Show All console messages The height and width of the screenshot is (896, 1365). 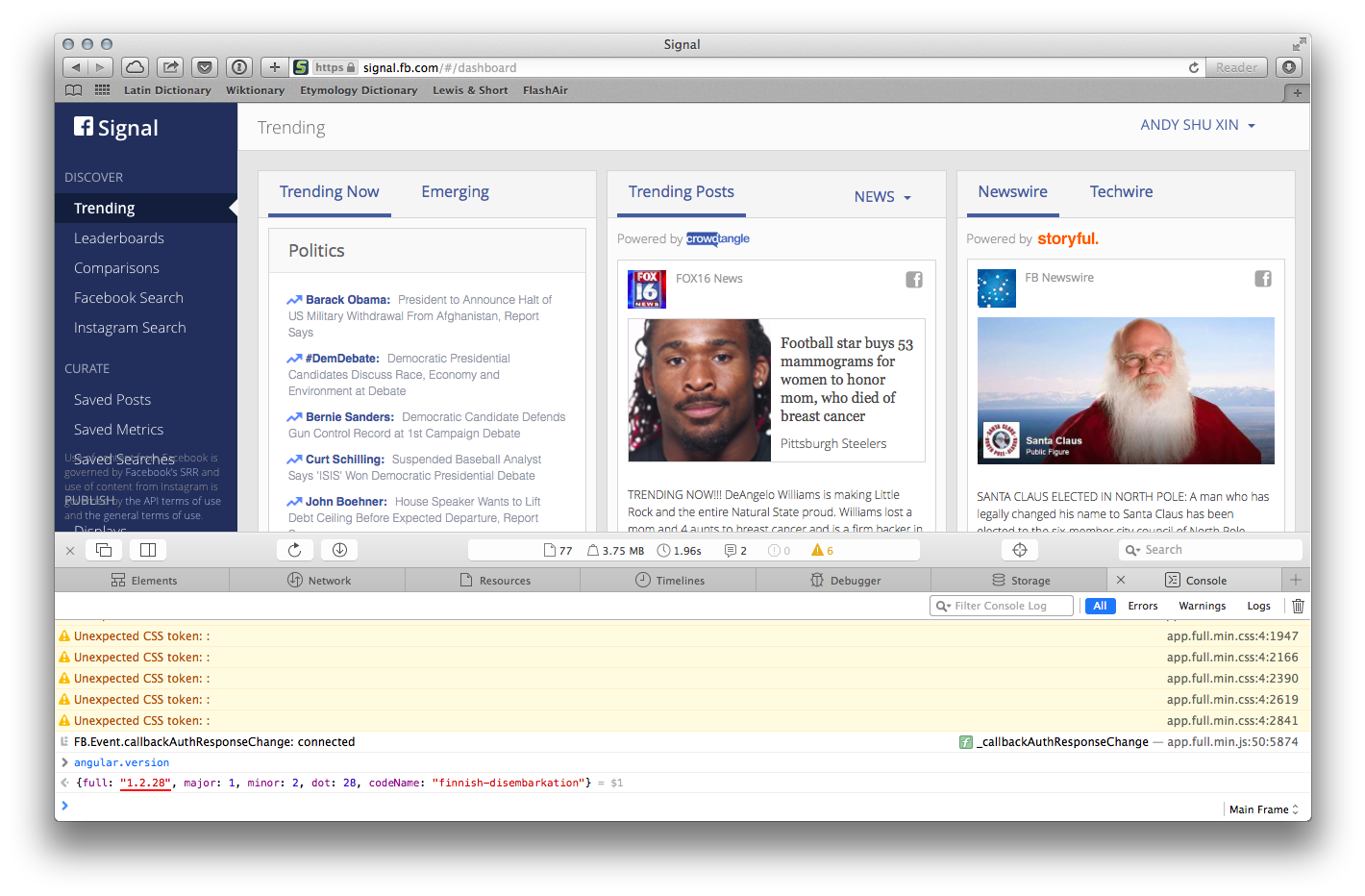pos(1100,606)
